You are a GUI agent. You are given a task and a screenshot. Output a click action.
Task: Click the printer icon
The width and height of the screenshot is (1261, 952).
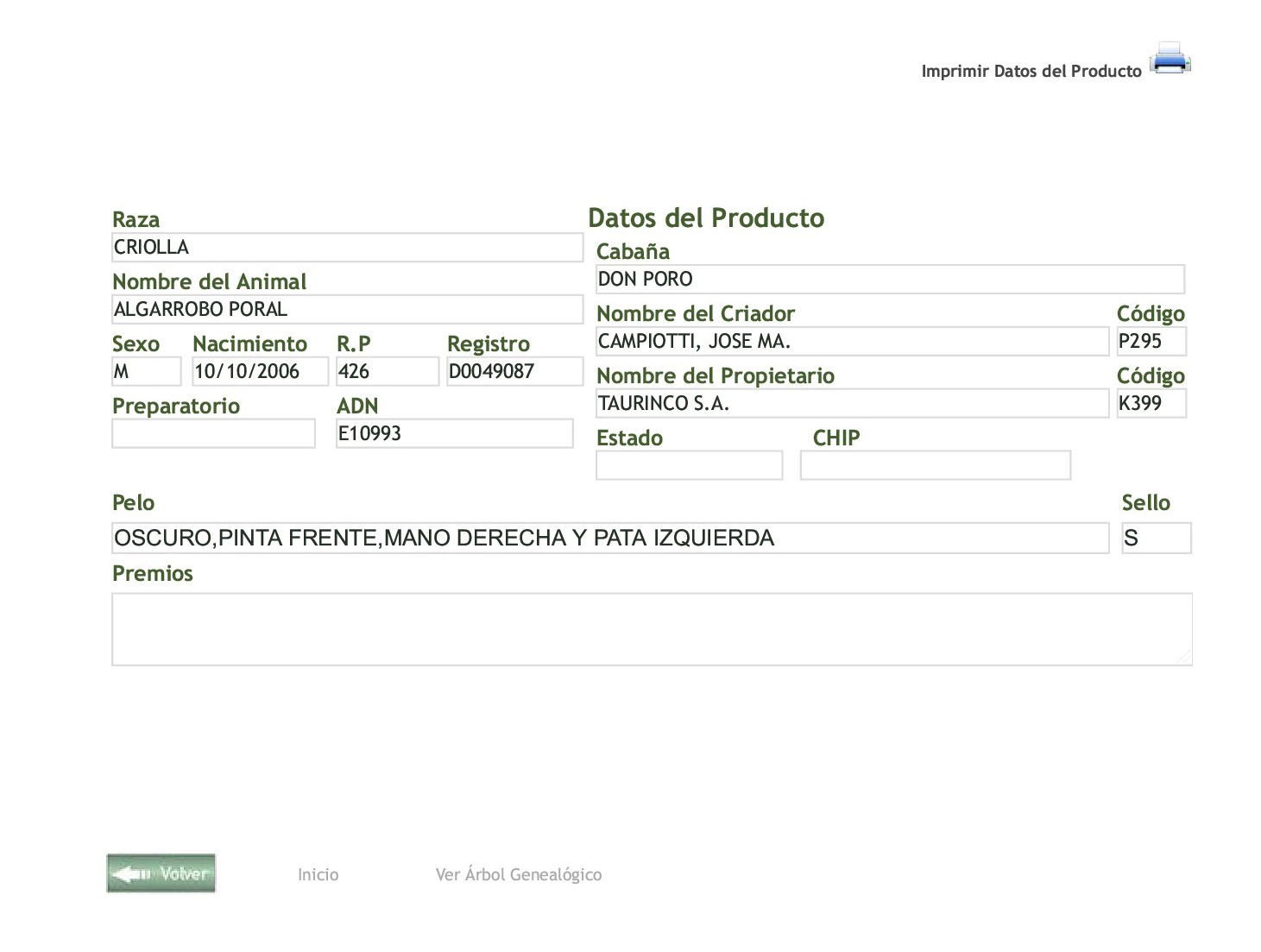[1170, 59]
